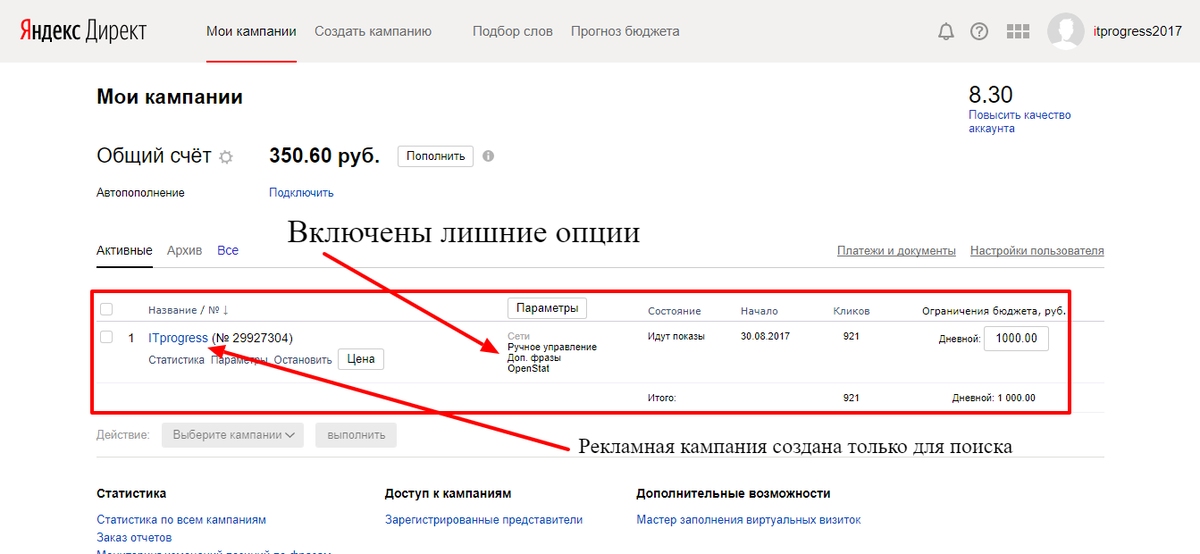Click the itprogress2017 username

[1137, 31]
